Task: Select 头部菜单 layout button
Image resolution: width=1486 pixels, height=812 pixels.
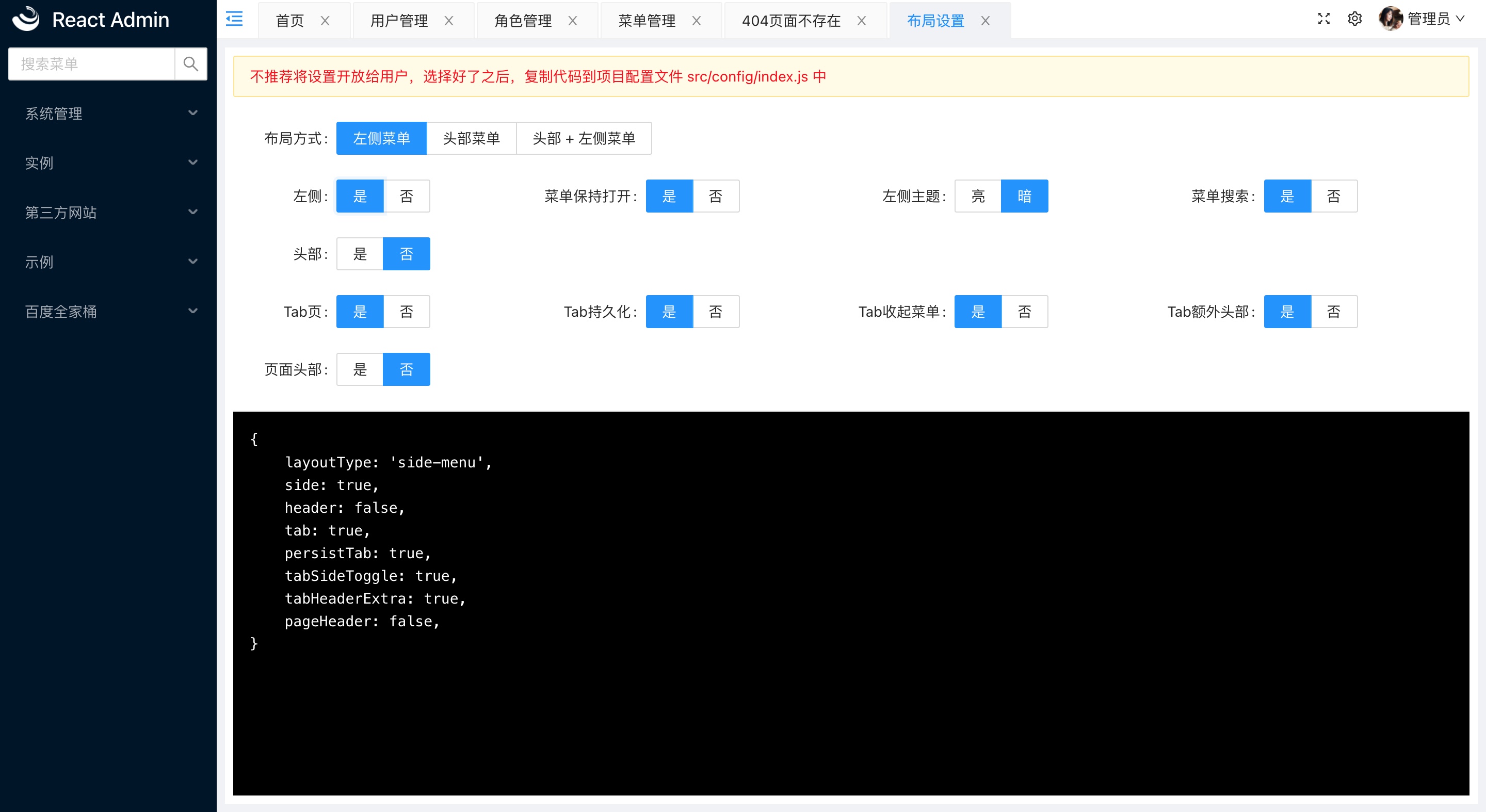Action: point(471,138)
